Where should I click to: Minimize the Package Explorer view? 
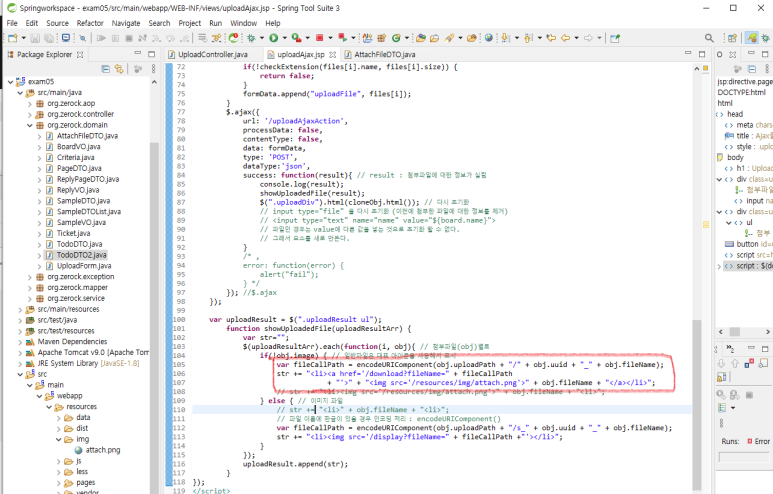point(138,53)
